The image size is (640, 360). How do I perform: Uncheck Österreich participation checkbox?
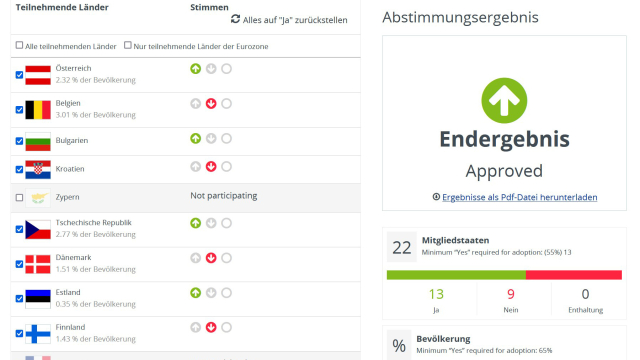19,75
